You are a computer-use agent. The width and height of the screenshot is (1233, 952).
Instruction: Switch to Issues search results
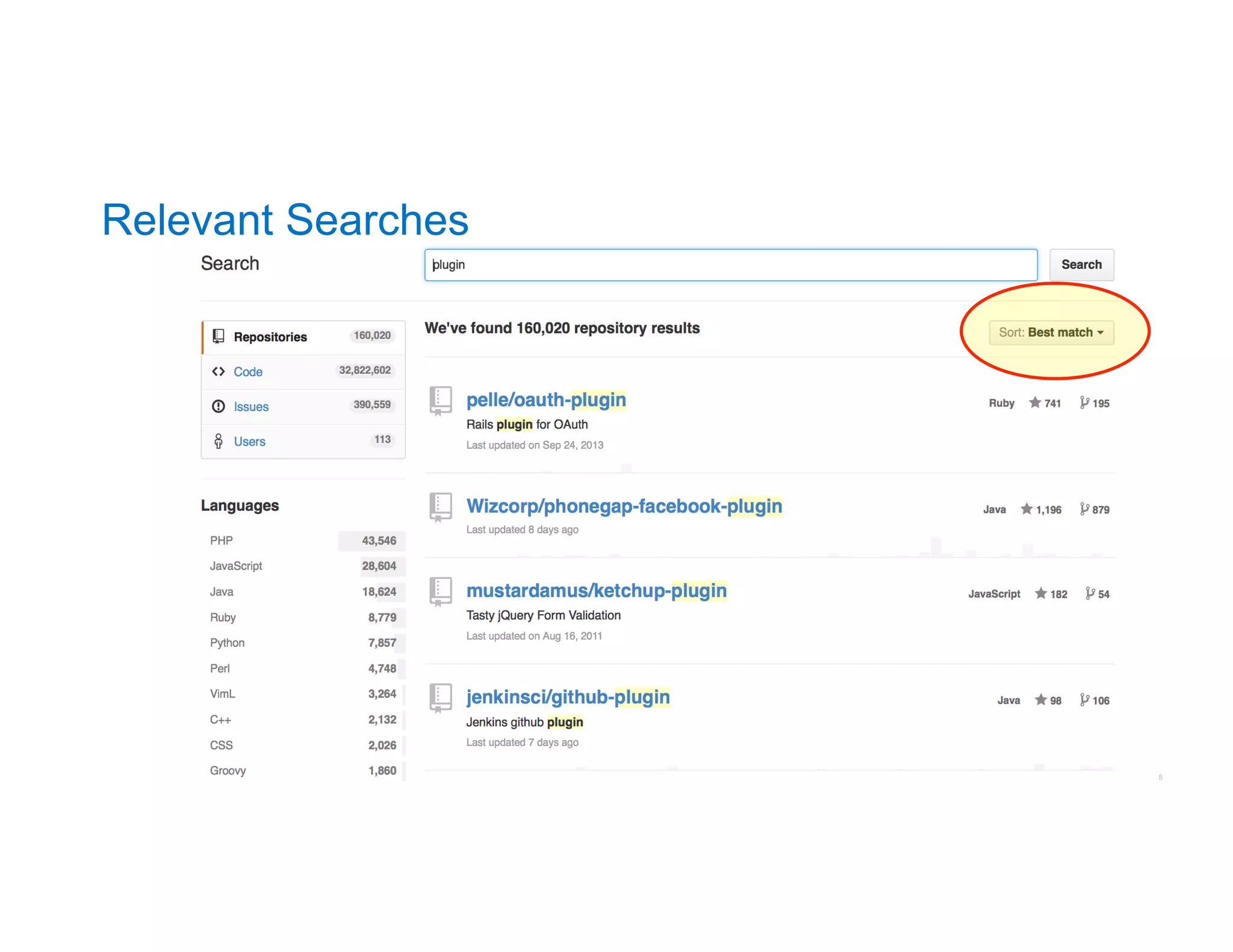click(303, 407)
